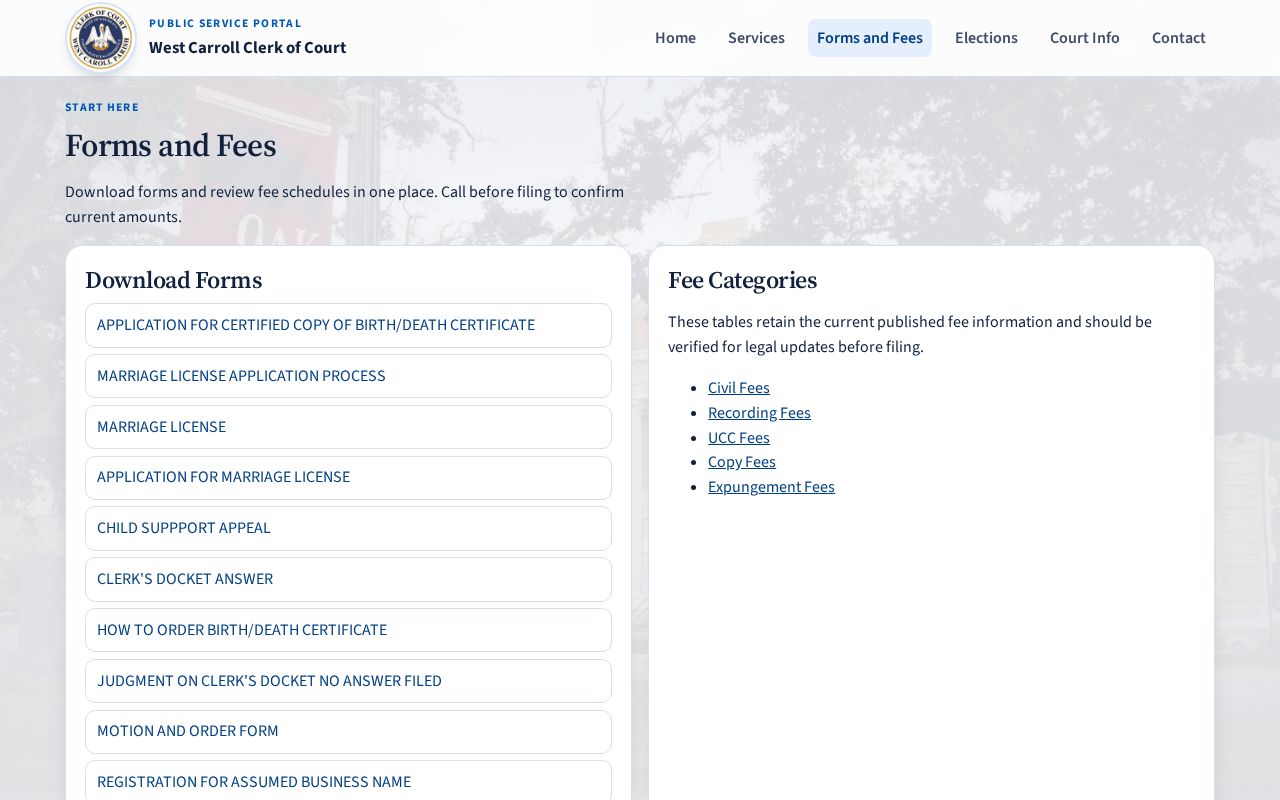The height and width of the screenshot is (800, 1280).
Task: View UCC Fees
Action: (739, 438)
